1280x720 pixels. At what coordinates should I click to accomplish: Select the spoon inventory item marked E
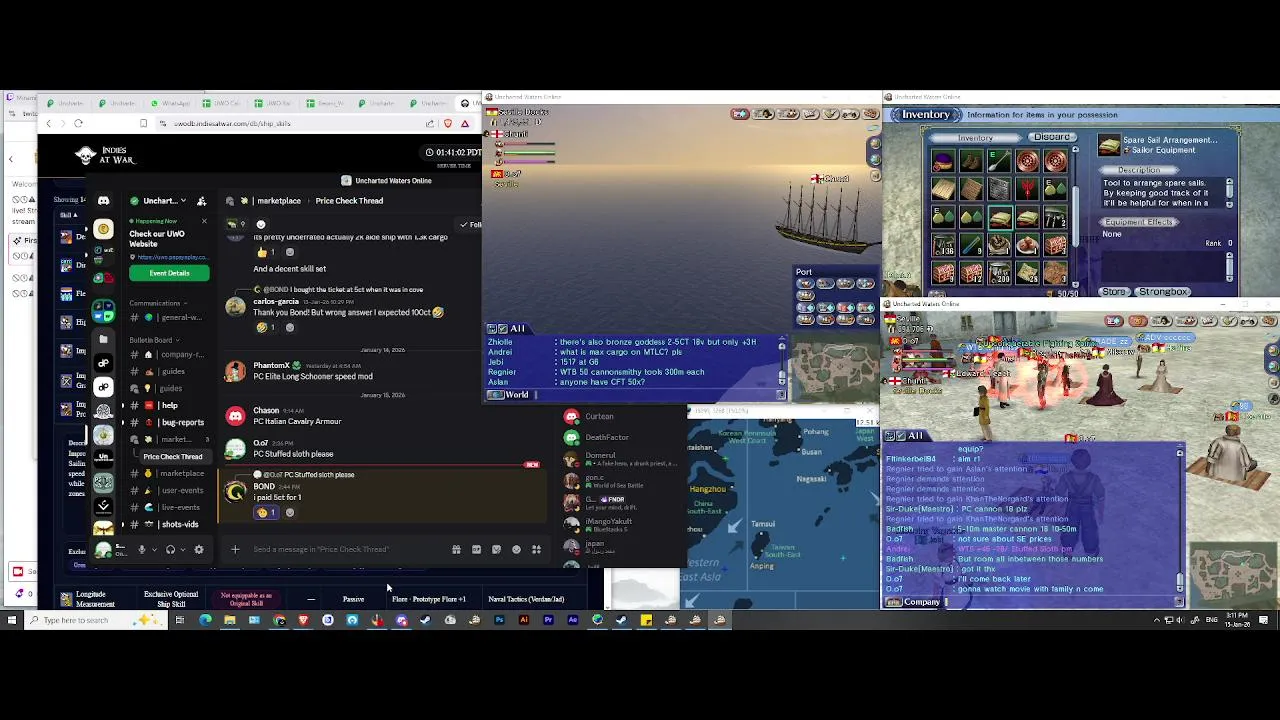1000,162
